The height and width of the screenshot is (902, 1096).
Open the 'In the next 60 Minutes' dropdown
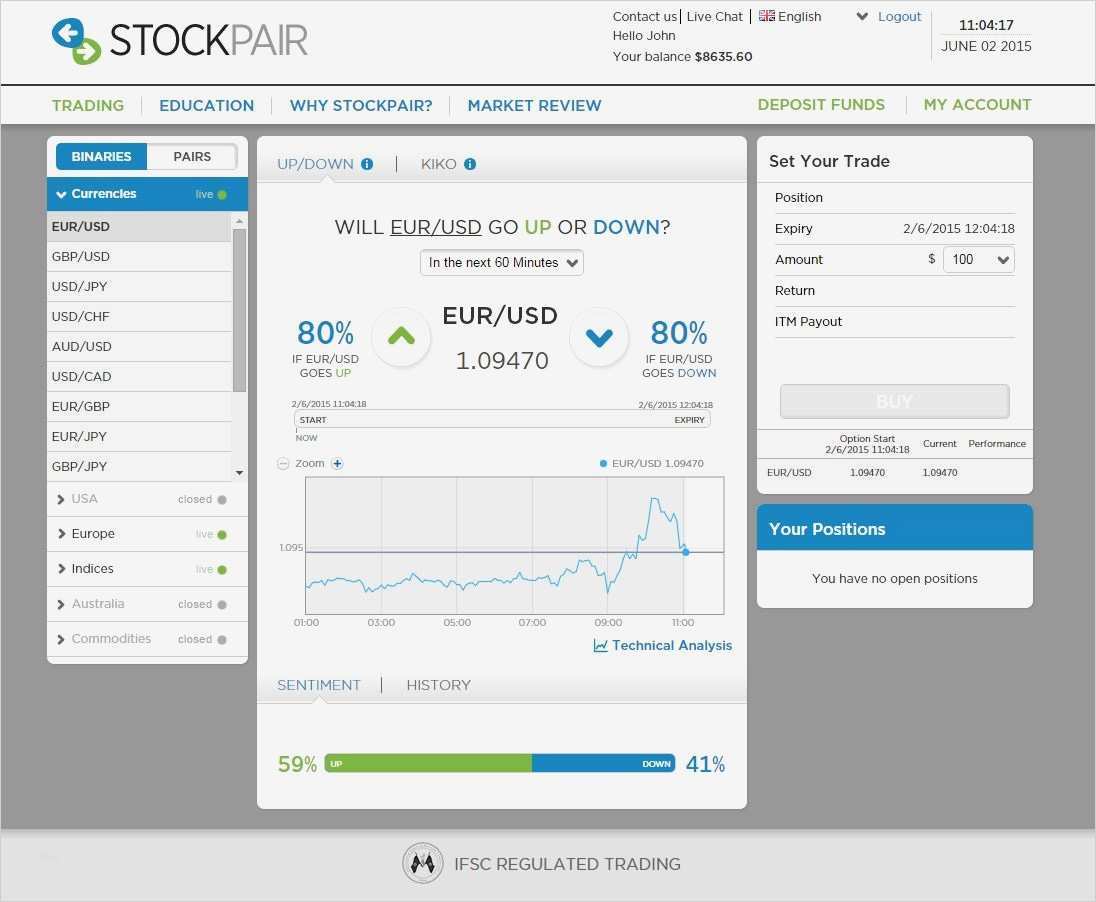point(502,263)
